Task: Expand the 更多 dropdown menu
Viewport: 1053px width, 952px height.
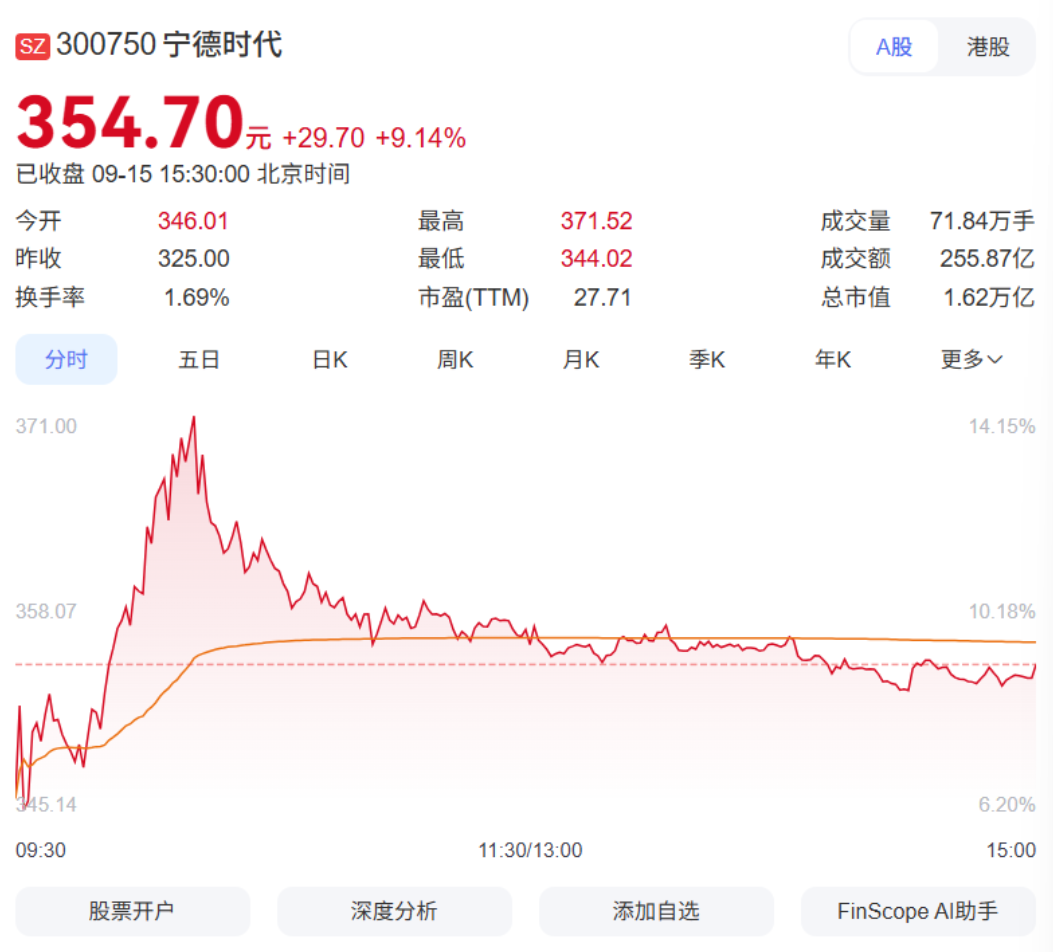Action: click(971, 360)
